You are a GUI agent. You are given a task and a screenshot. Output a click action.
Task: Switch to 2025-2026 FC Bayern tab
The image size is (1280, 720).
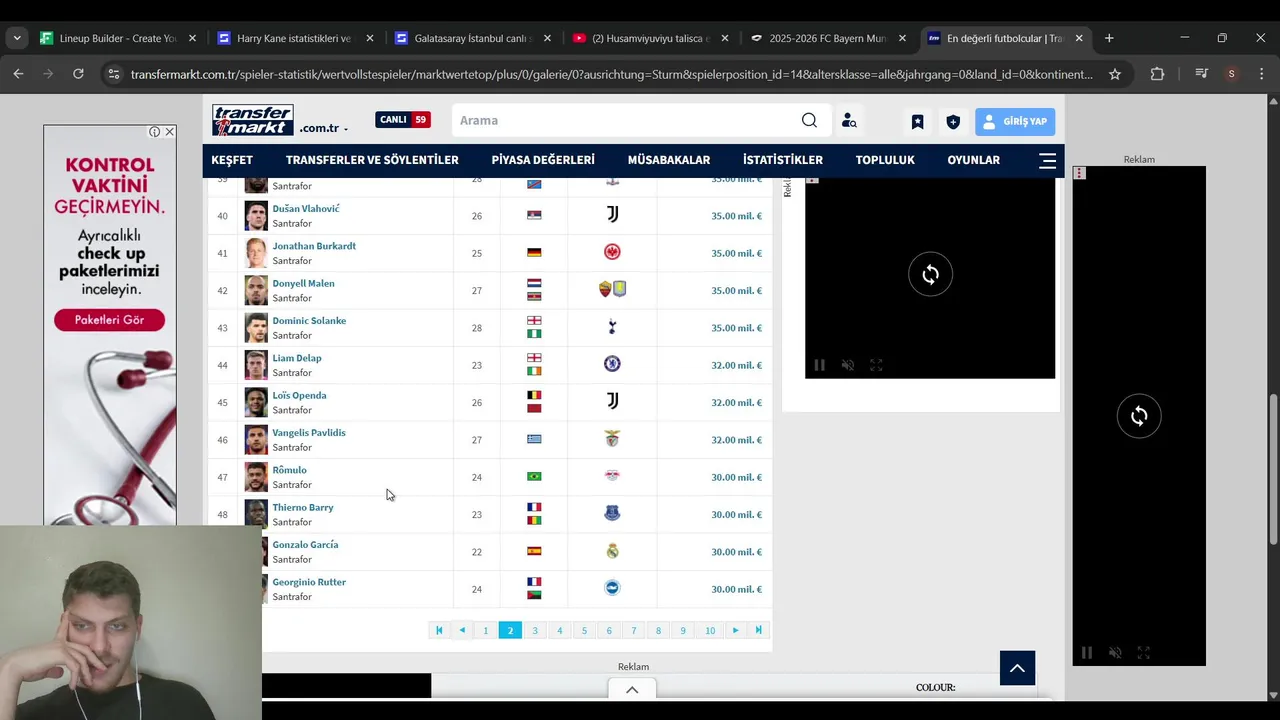click(x=827, y=38)
